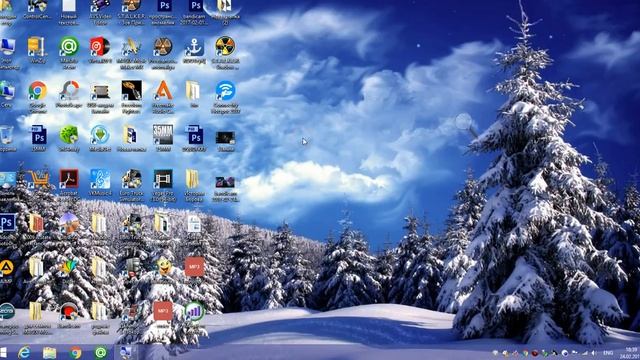Viewport: 640px width, 360px height.
Task: Launch the blue anchor desktop shortcut
Action: coord(194,47)
